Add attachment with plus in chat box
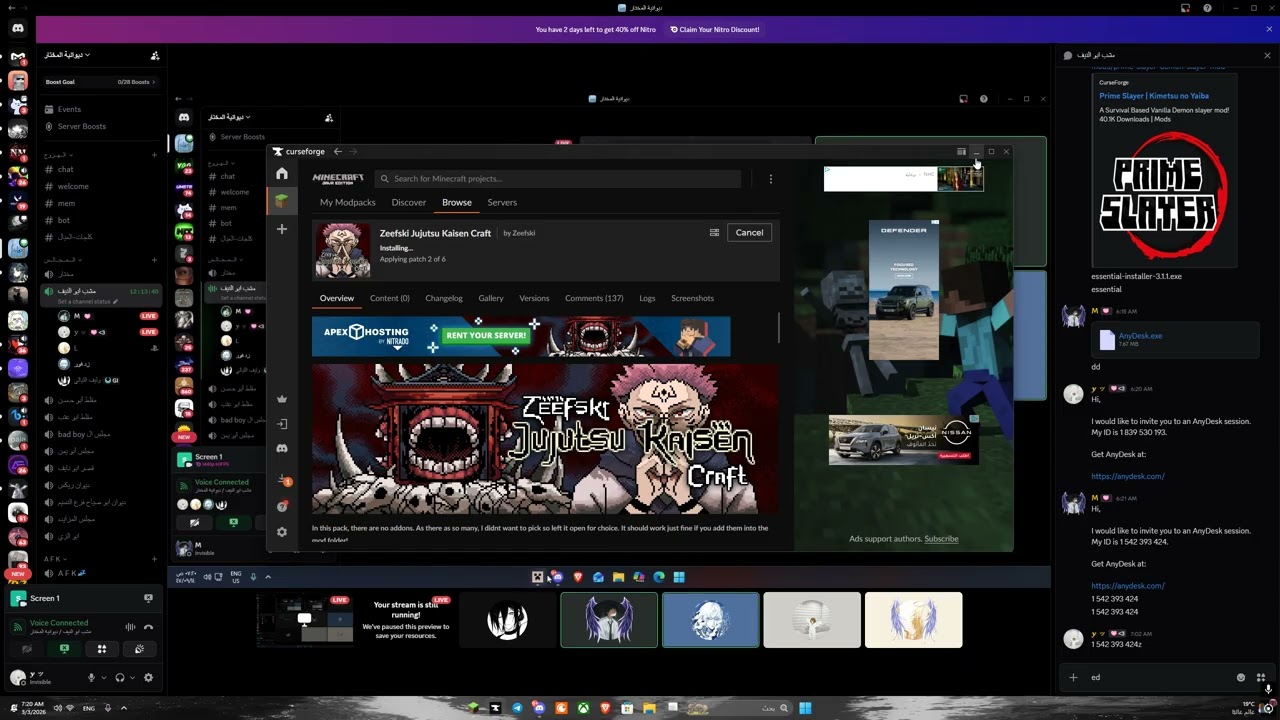 [1073, 677]
